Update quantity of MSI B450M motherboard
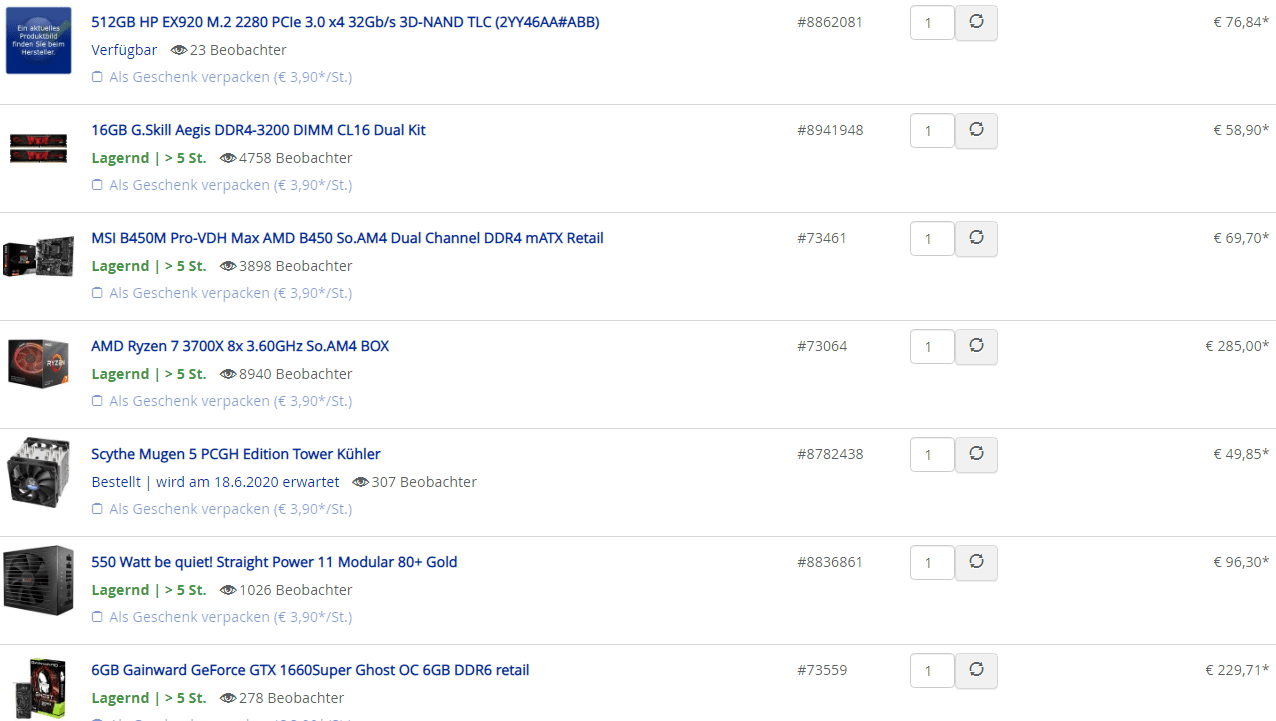The width and height of the screenshot is (1276, 721). (976, 238)
